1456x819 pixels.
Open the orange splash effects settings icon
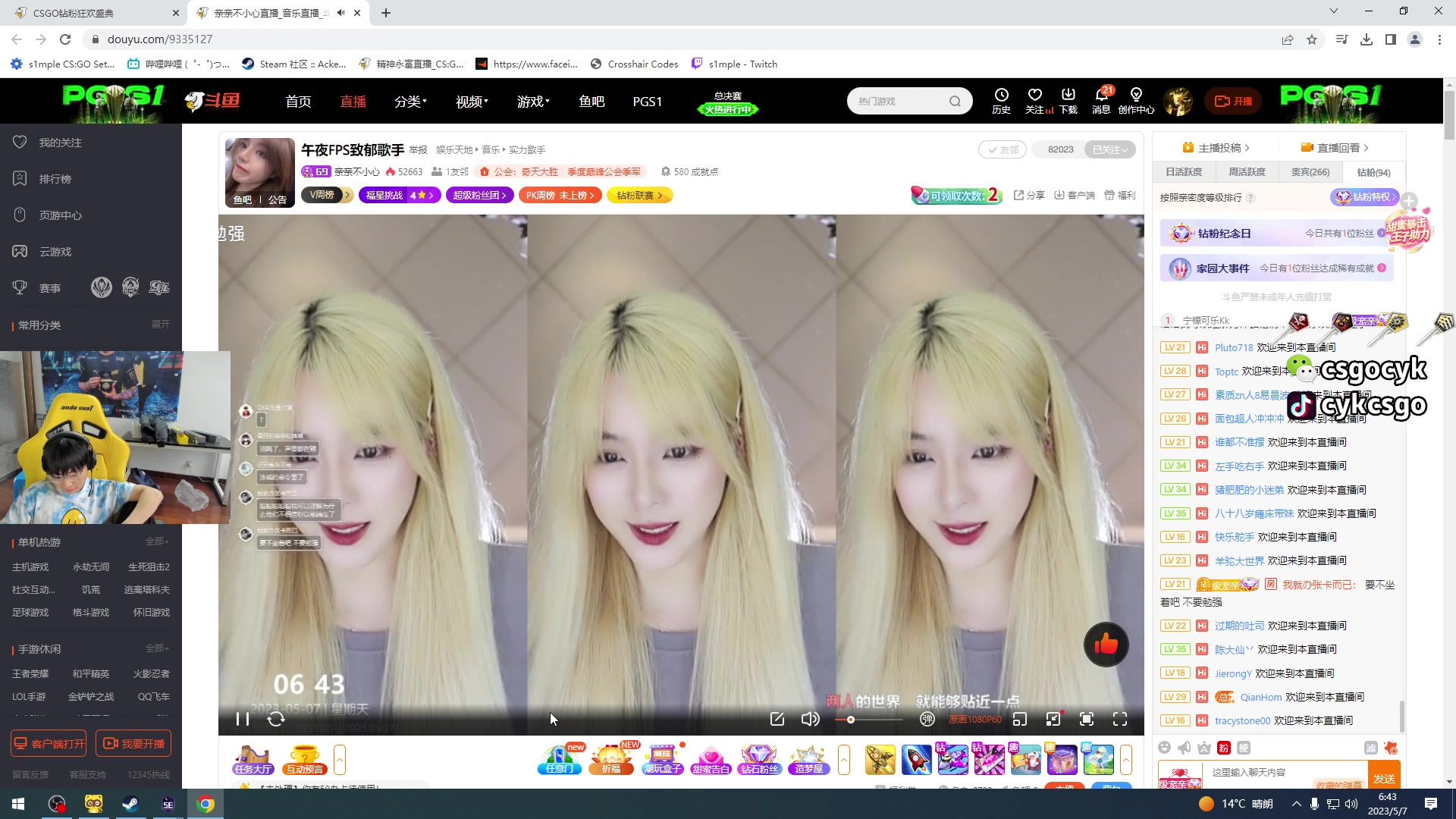[x=1391, y=748]
